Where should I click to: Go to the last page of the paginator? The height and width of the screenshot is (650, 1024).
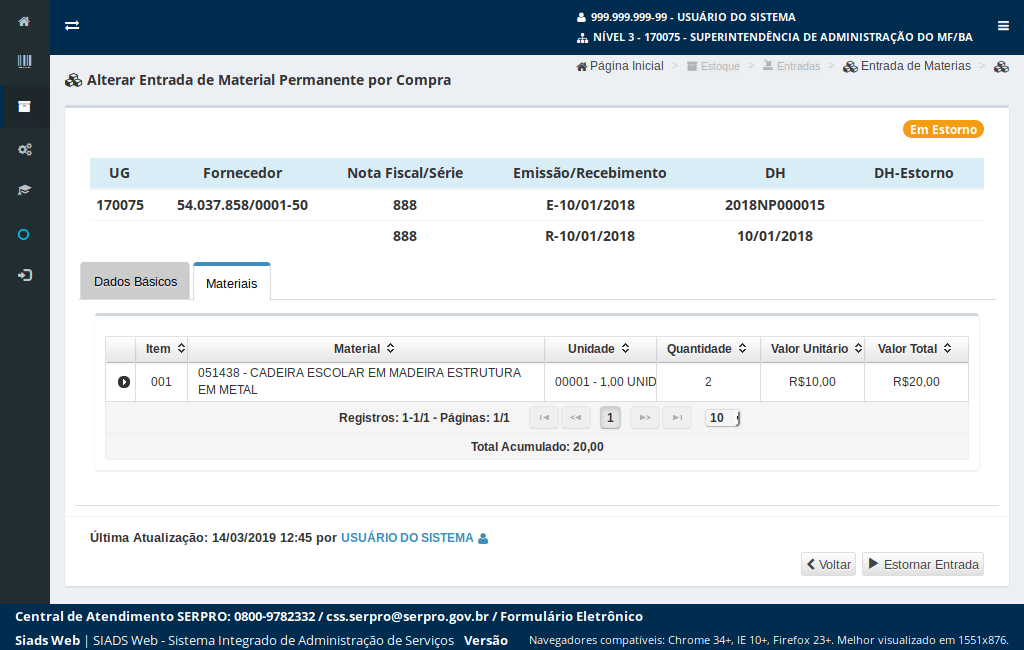coord(677,418)
